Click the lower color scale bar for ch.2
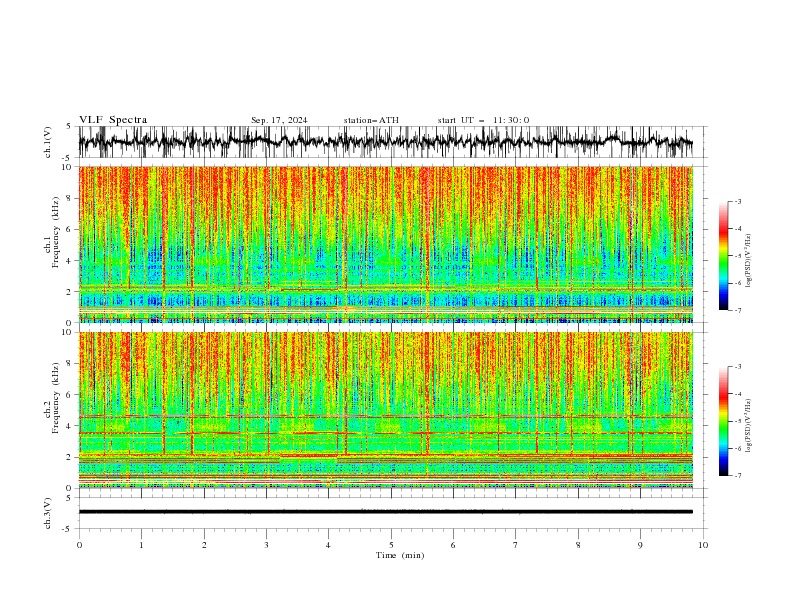This screenshot has width=792, height=612. pos(723,421)
